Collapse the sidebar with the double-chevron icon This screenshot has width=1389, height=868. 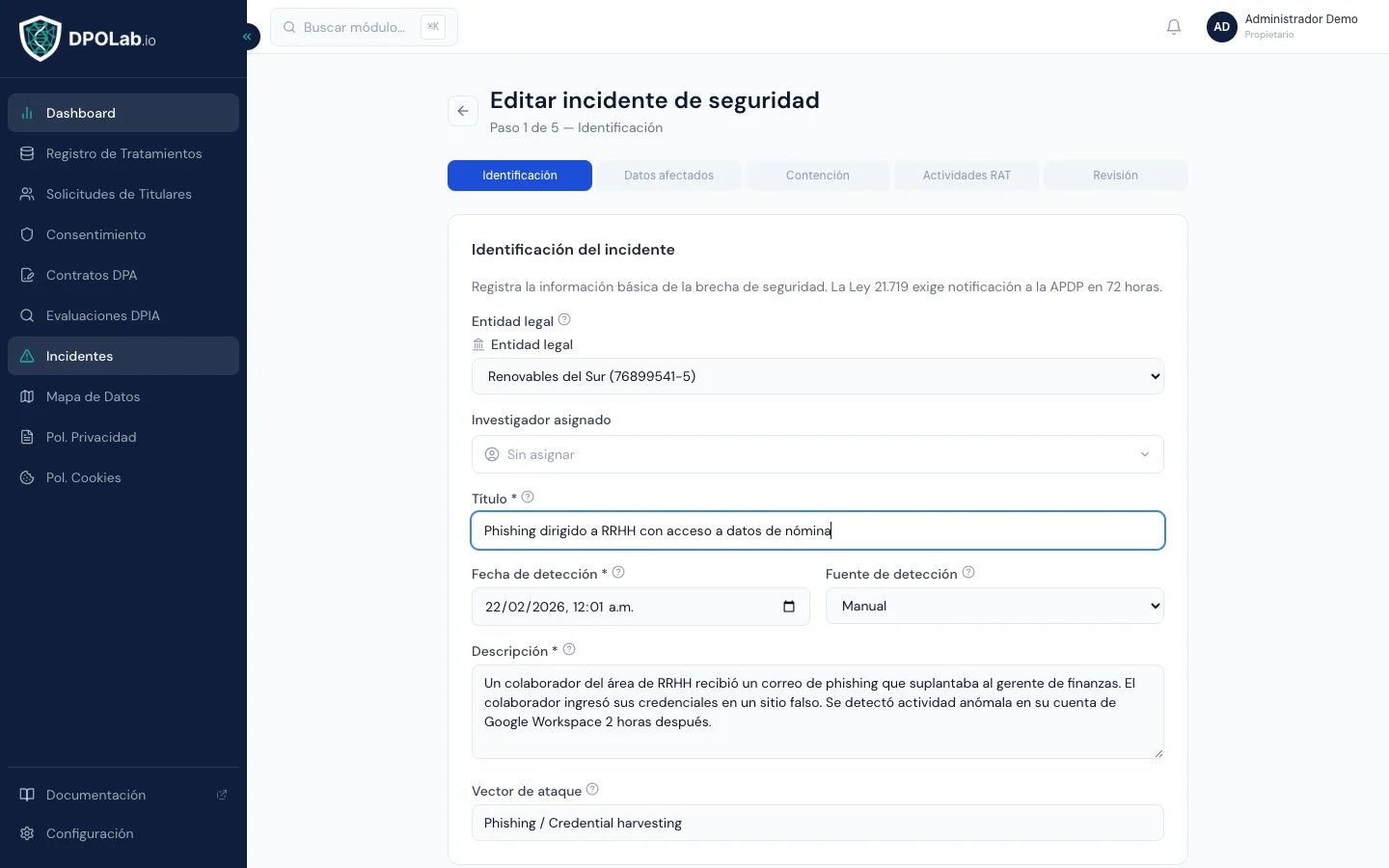(247, 37)
